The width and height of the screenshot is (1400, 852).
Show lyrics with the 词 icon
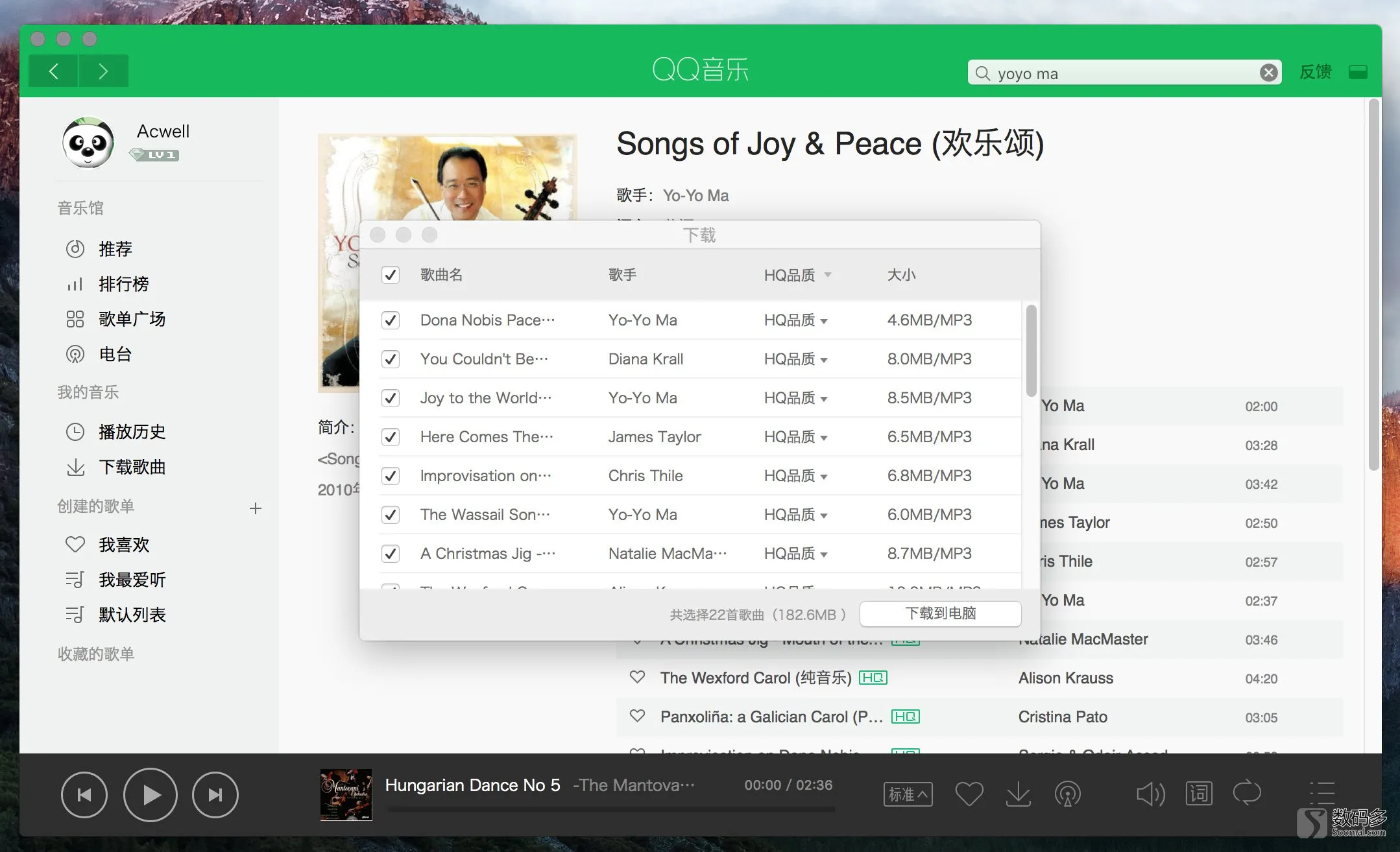point(1199,794)
